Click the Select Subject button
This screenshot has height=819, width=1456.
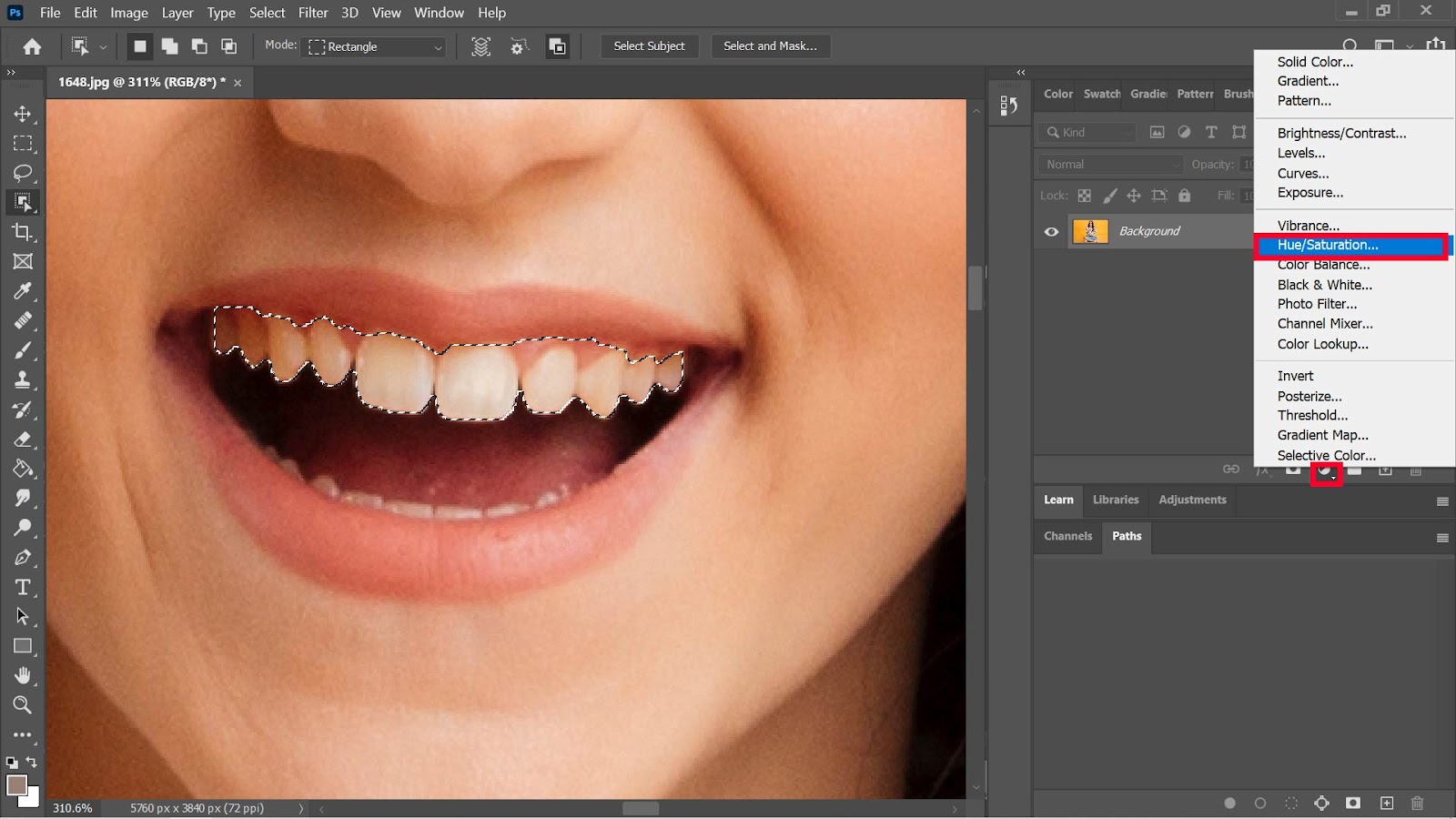pos(649,46)
